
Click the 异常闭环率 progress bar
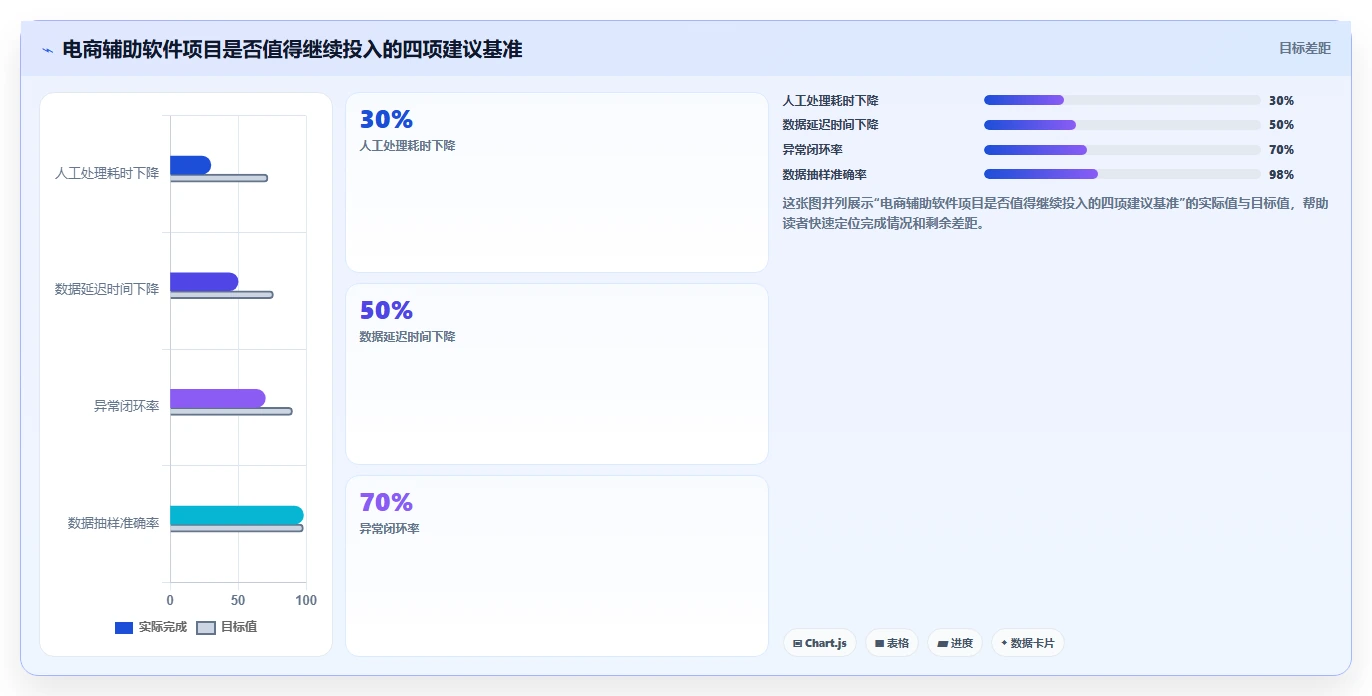click(1122, 150)
